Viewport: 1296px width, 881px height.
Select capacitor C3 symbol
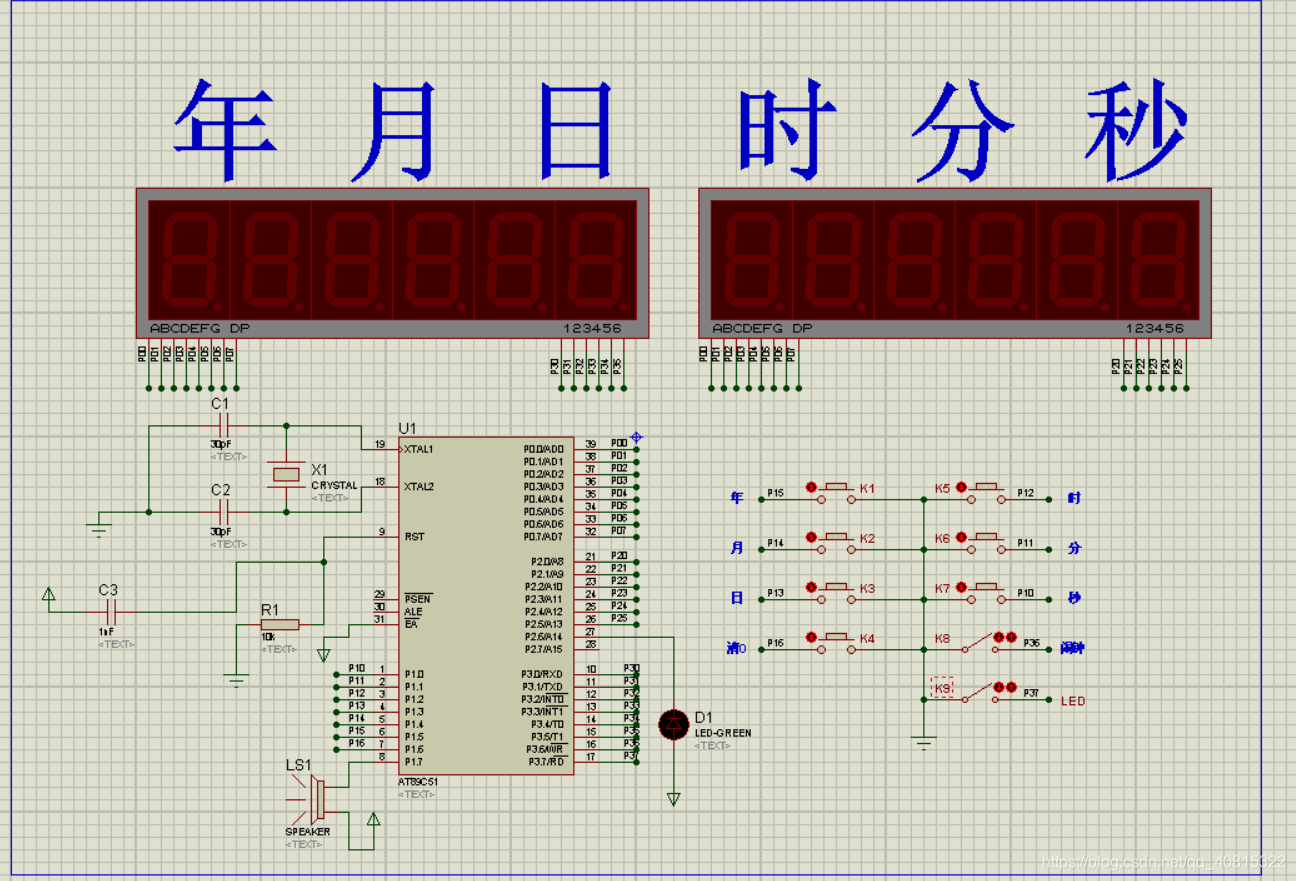111,612
